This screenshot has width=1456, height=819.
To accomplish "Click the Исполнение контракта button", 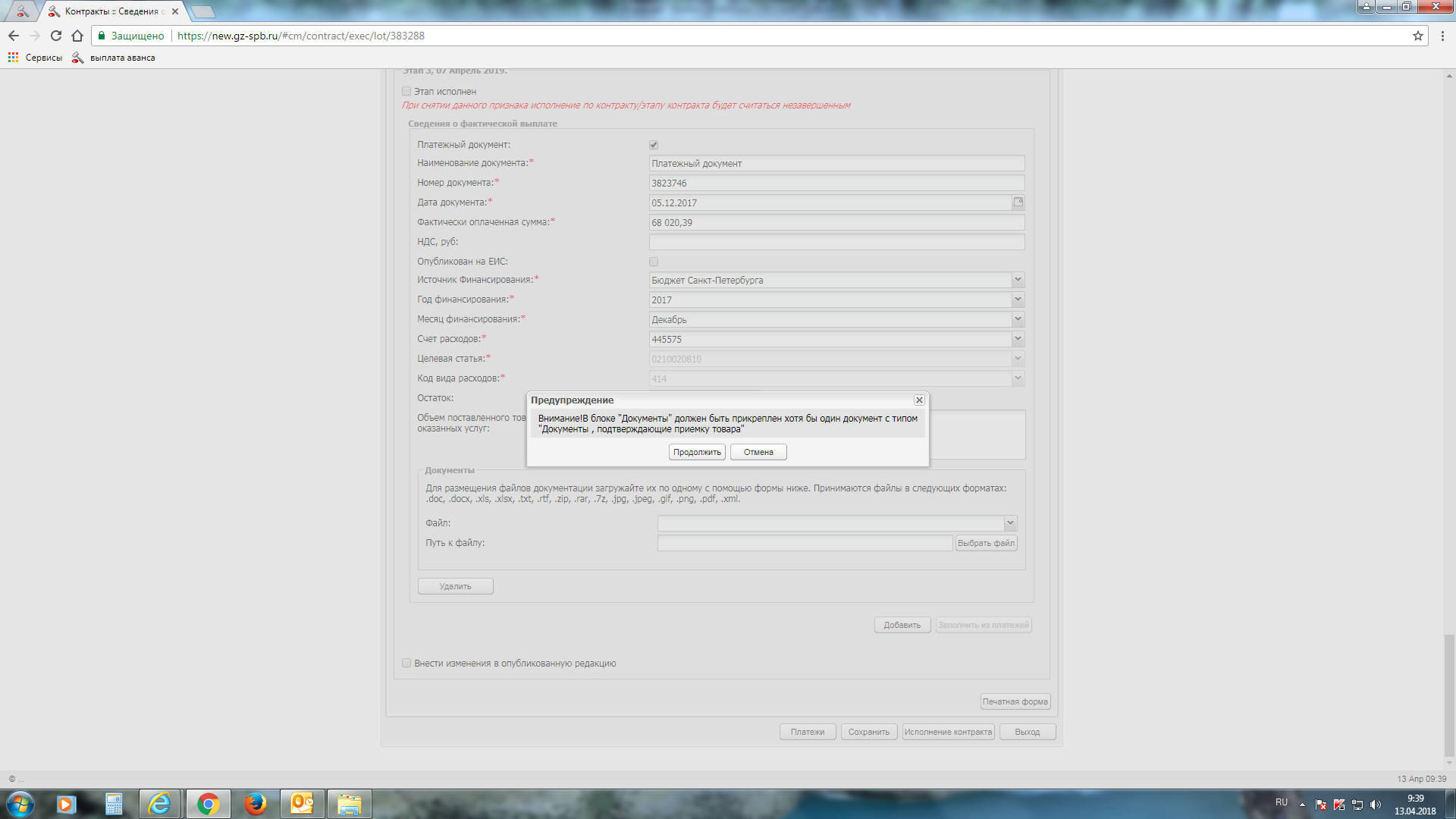I will pos(948,732).
